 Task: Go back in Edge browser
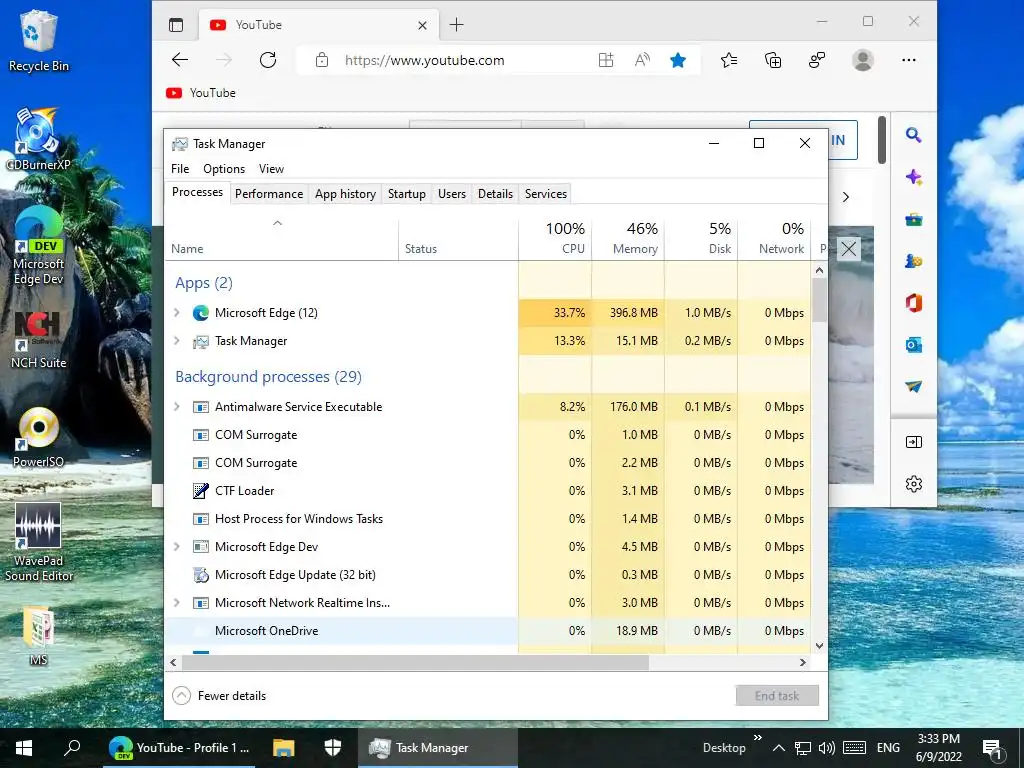coord(180,60)
